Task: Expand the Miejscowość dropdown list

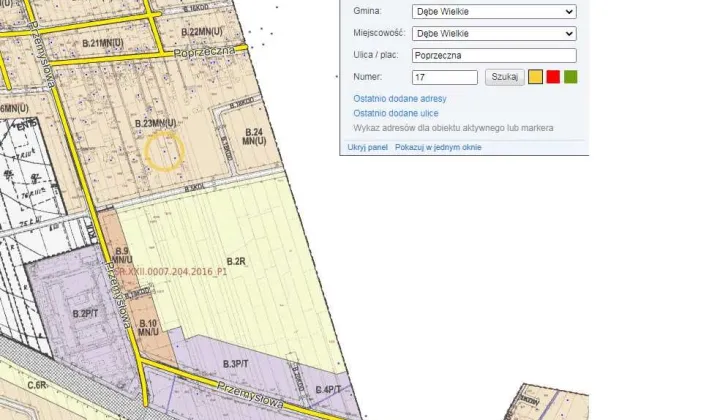Action: pyautogui.click(x=493, y=34)
